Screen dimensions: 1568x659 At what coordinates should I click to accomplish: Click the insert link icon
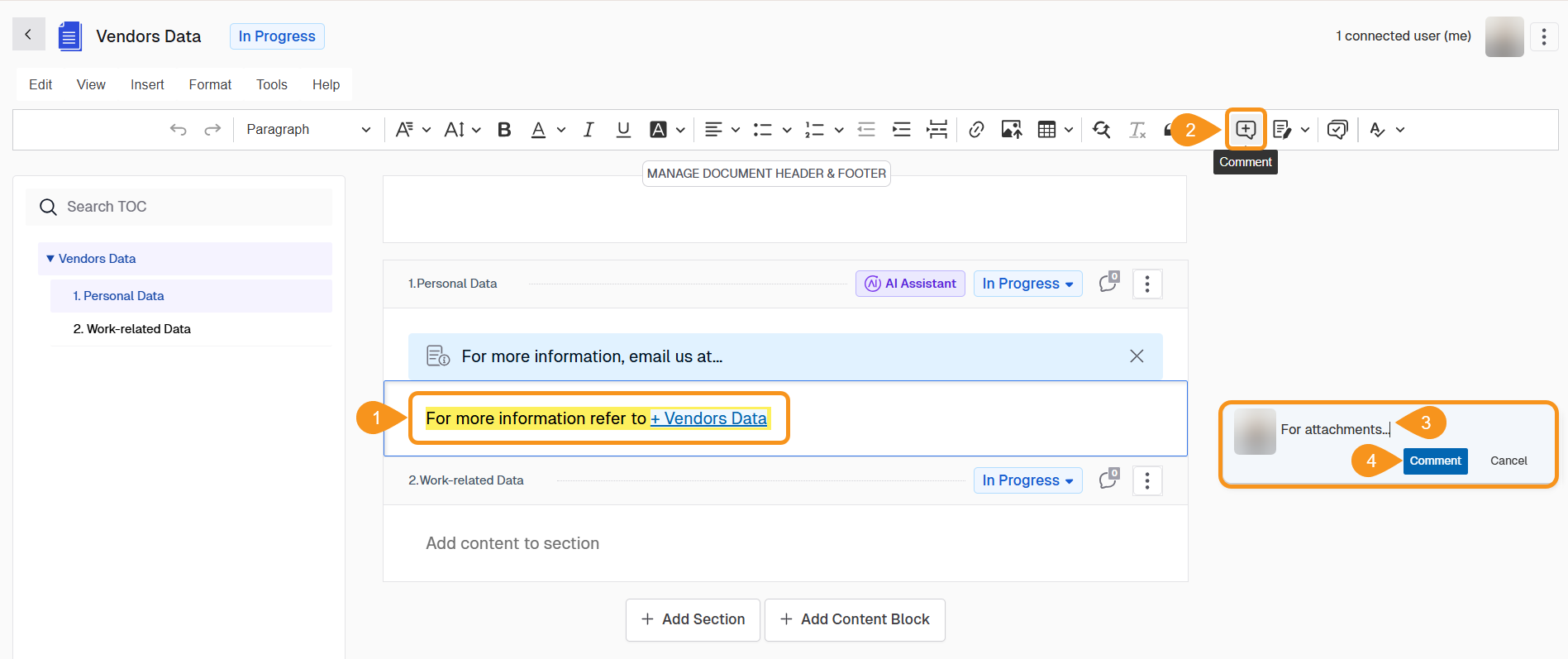point(976,130)
